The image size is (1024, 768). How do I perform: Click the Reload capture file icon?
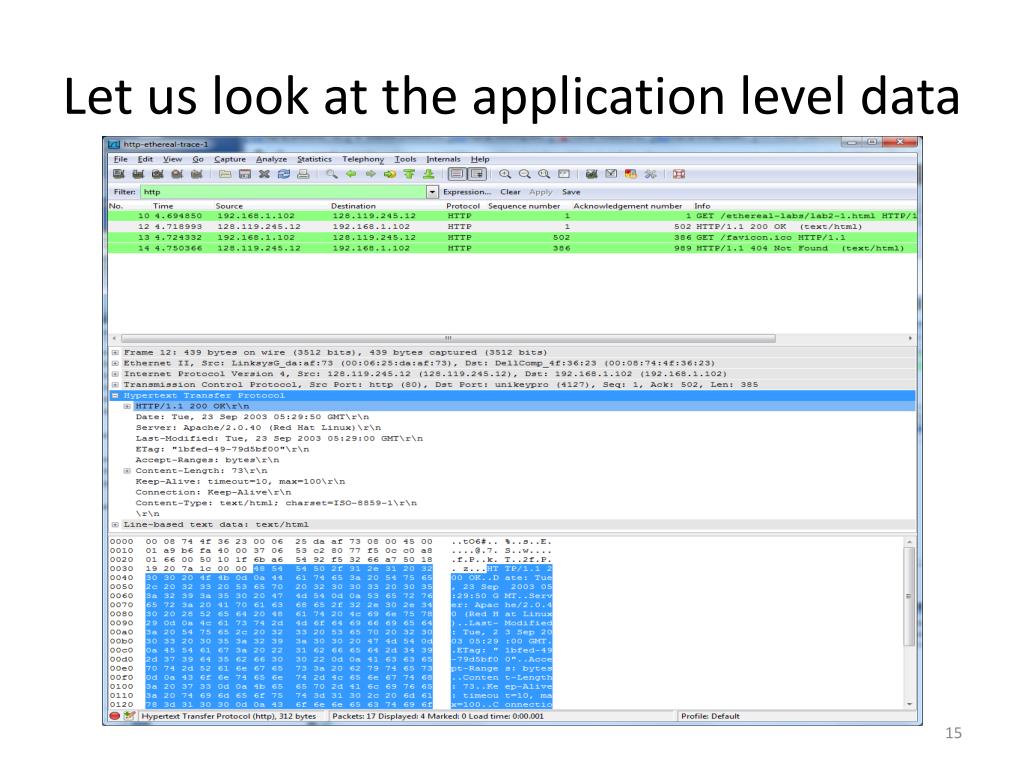coord(282,175)
